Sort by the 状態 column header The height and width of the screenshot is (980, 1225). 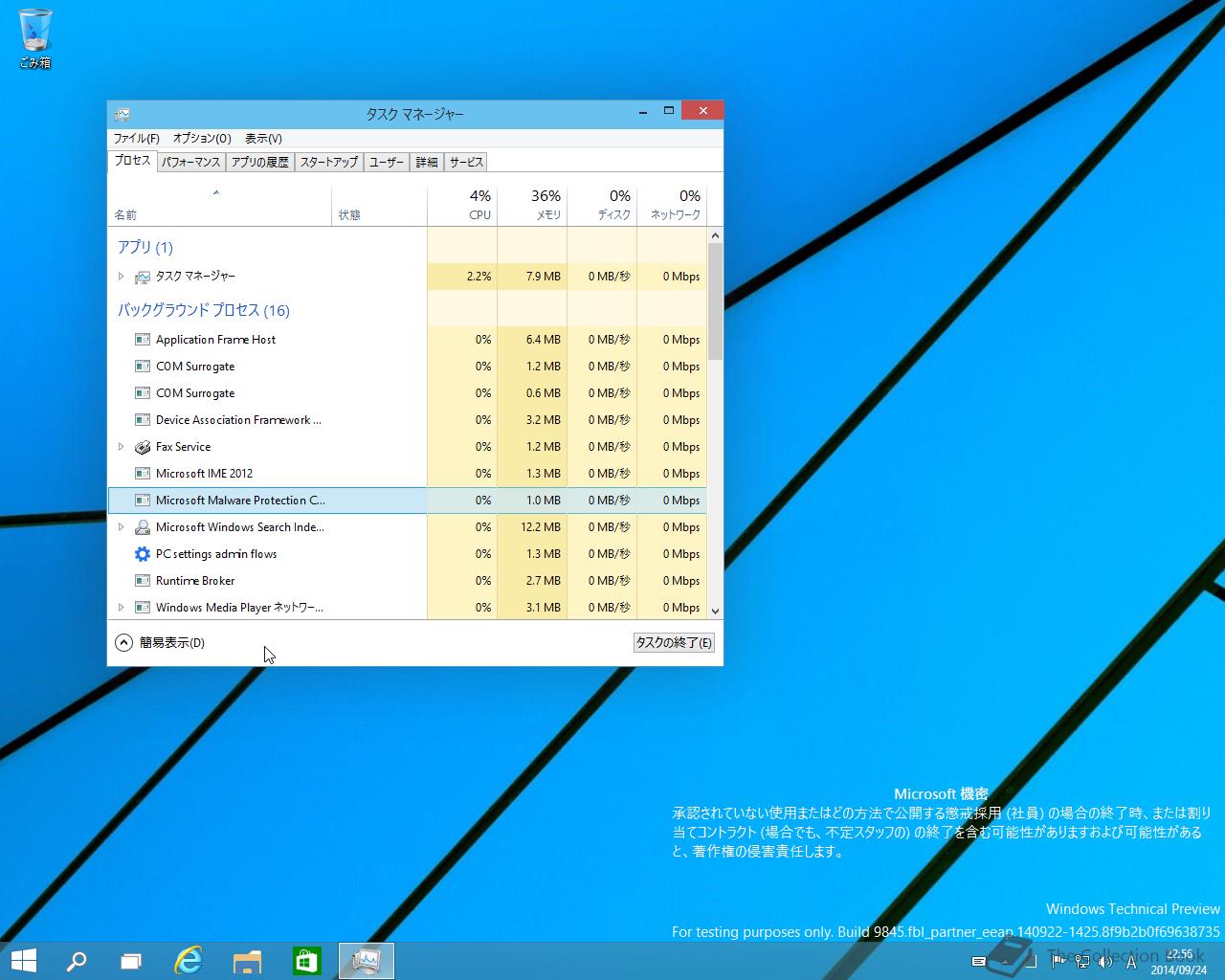click(379, 206)
